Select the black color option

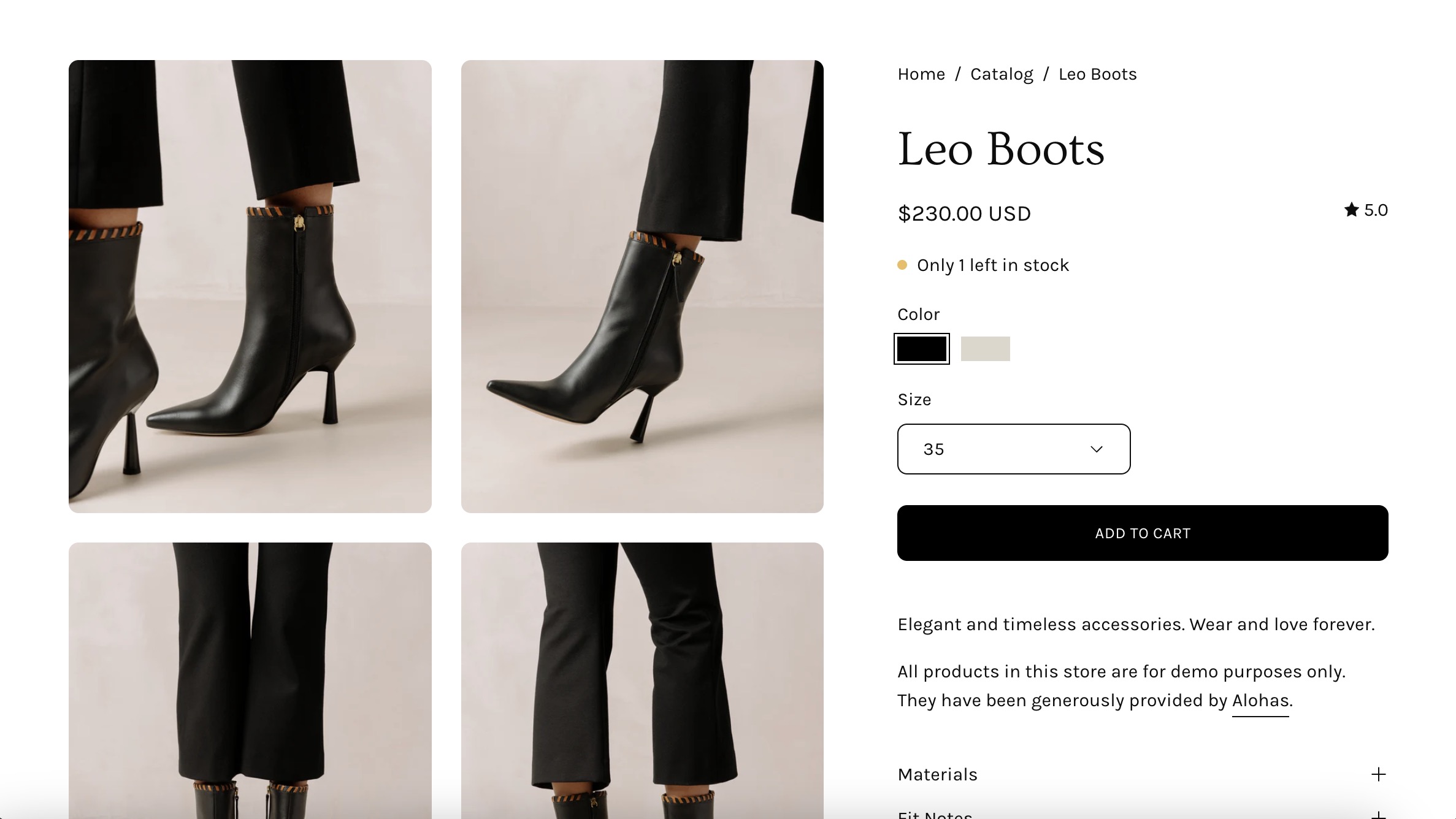click(921, 349)
